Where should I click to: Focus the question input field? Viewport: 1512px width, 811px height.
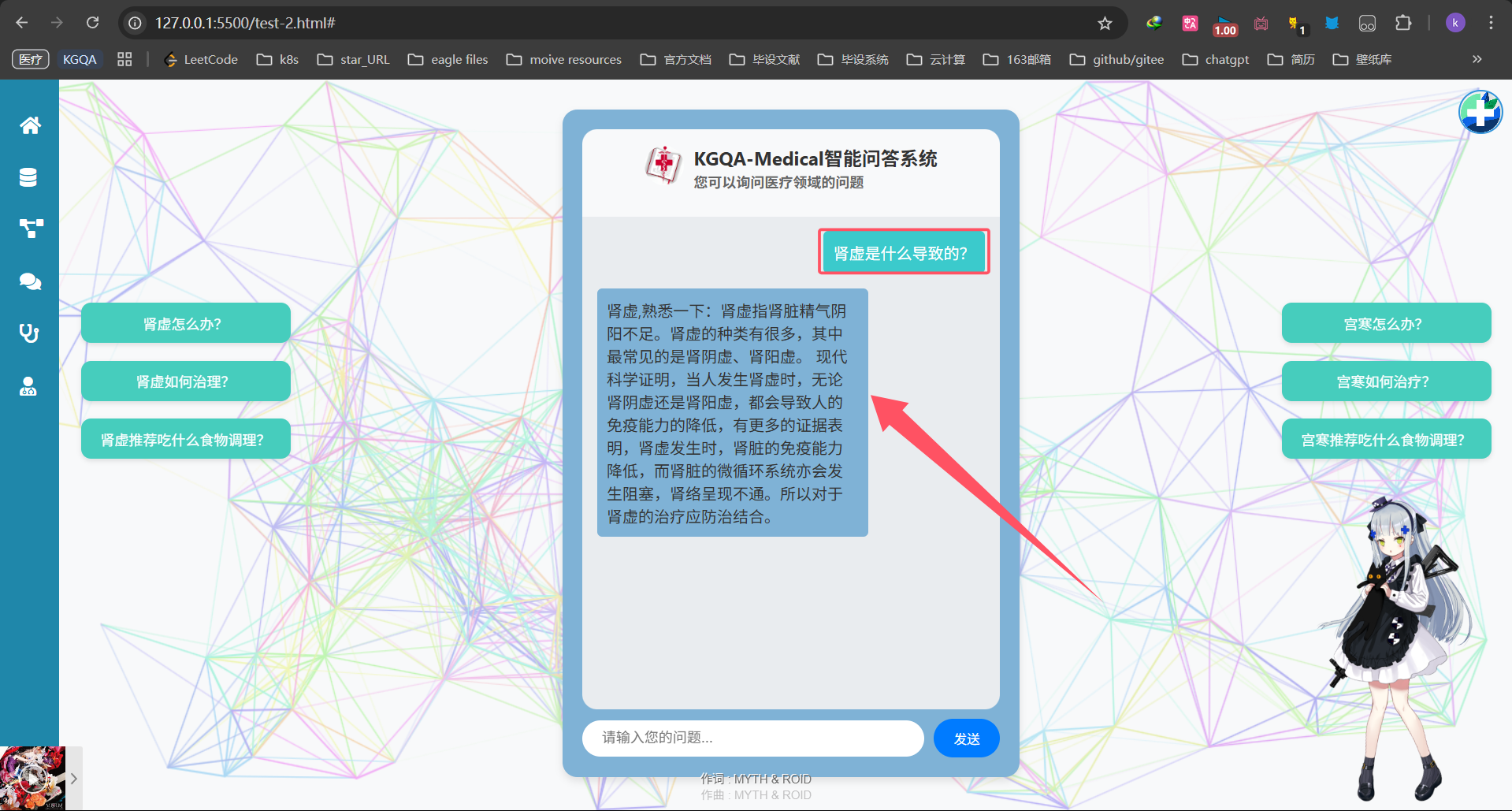[752, 738]
